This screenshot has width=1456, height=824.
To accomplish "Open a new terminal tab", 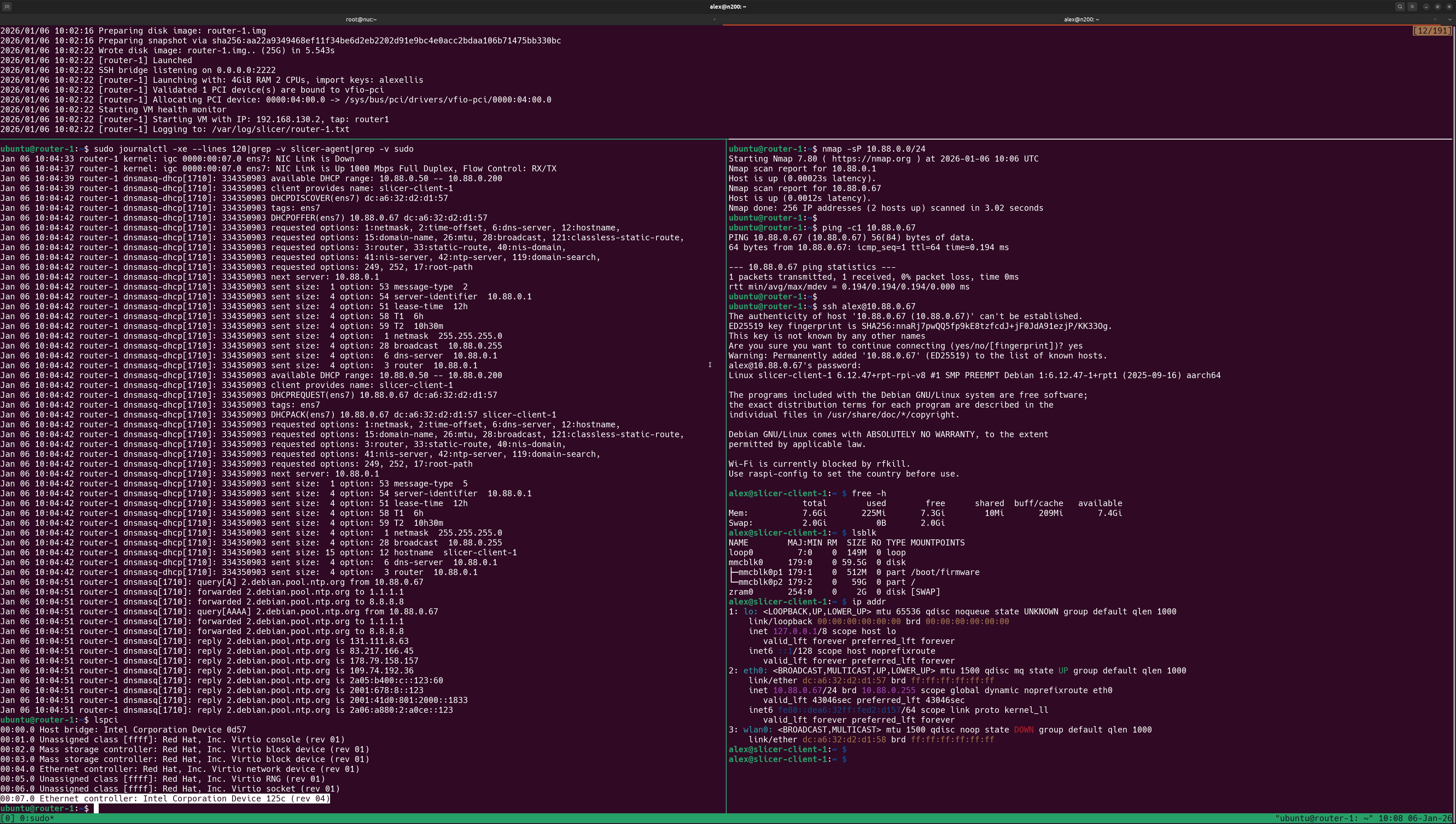I will [7, 7].
